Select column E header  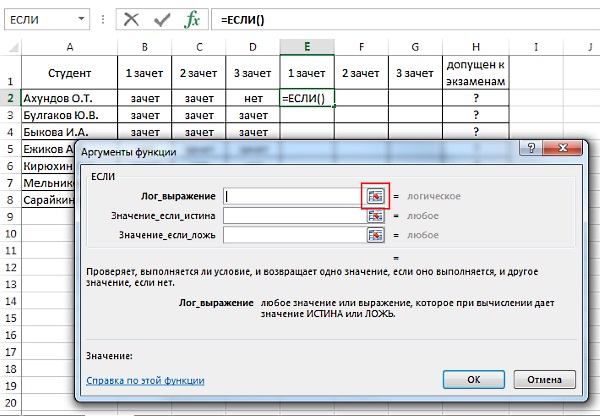[x=307, y=47]
